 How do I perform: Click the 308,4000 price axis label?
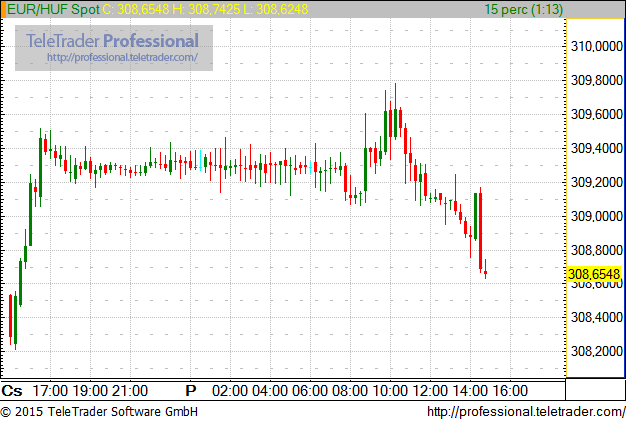pos(597,317)
